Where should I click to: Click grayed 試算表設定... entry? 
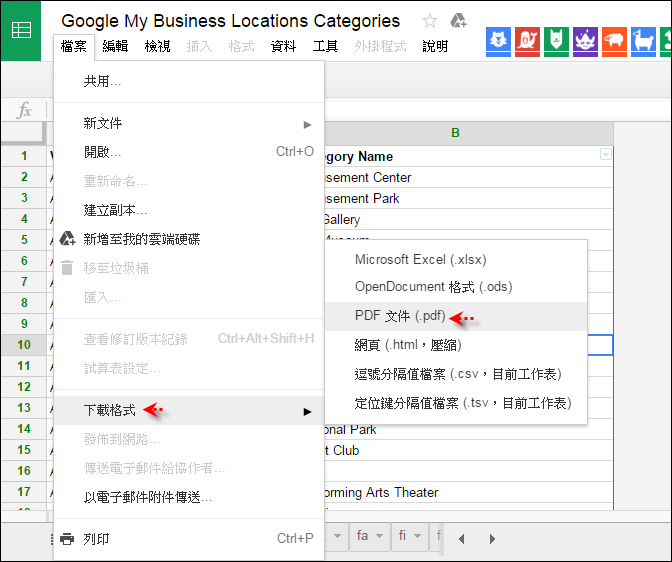click(189, 368)
